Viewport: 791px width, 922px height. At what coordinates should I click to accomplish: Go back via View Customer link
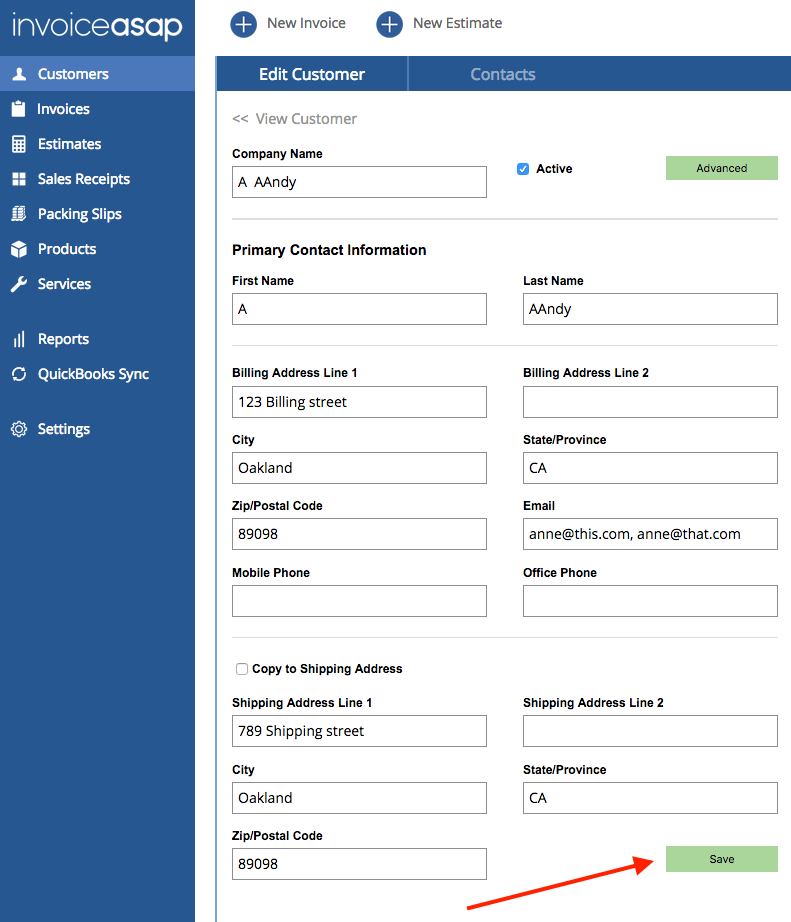[x=295, y=119]
